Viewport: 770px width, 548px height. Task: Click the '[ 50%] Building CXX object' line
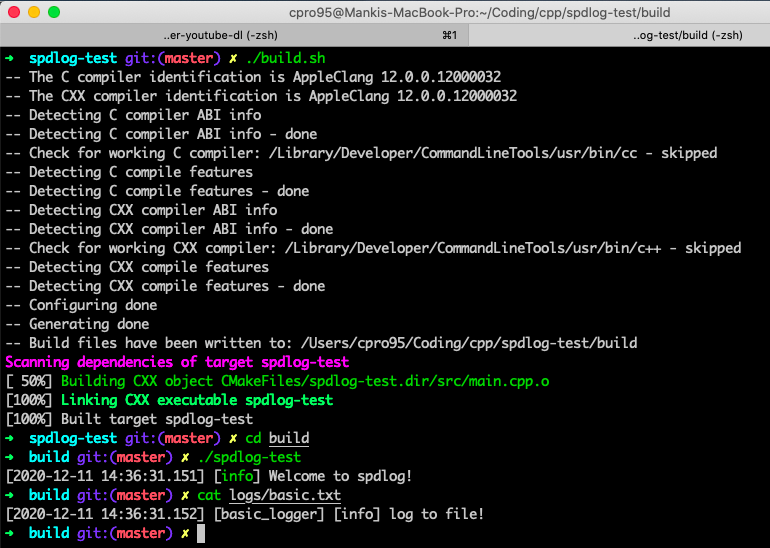[x=277, y=381]
